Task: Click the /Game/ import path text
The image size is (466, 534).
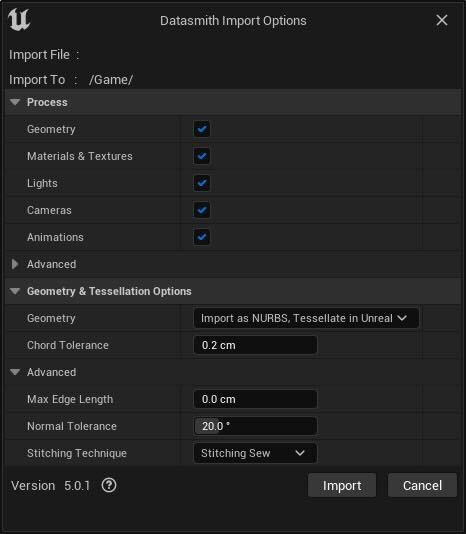Action: (111, 80)
